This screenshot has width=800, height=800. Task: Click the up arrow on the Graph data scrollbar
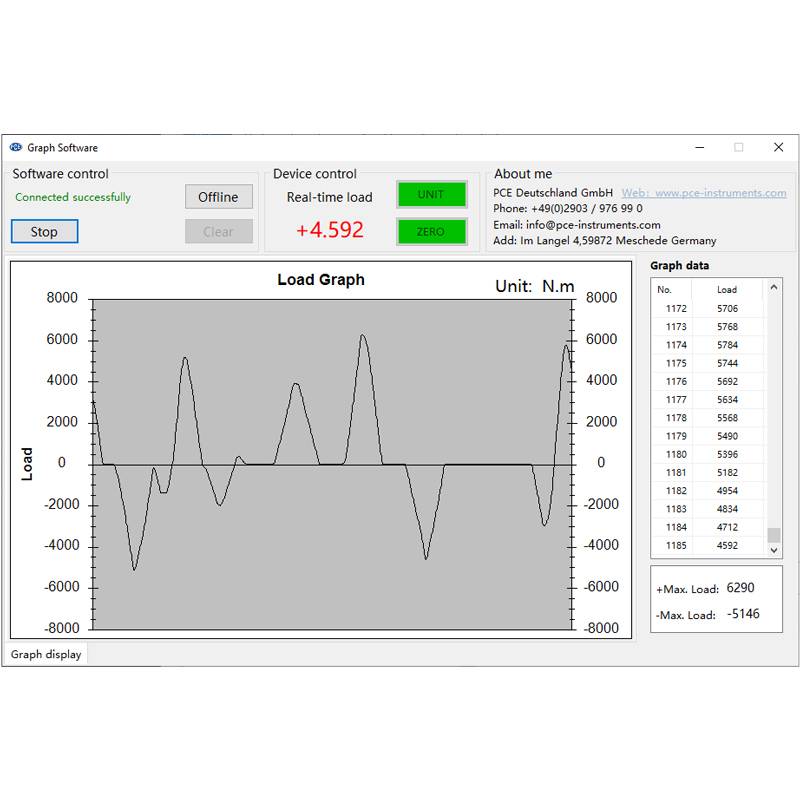click(773, 289)
